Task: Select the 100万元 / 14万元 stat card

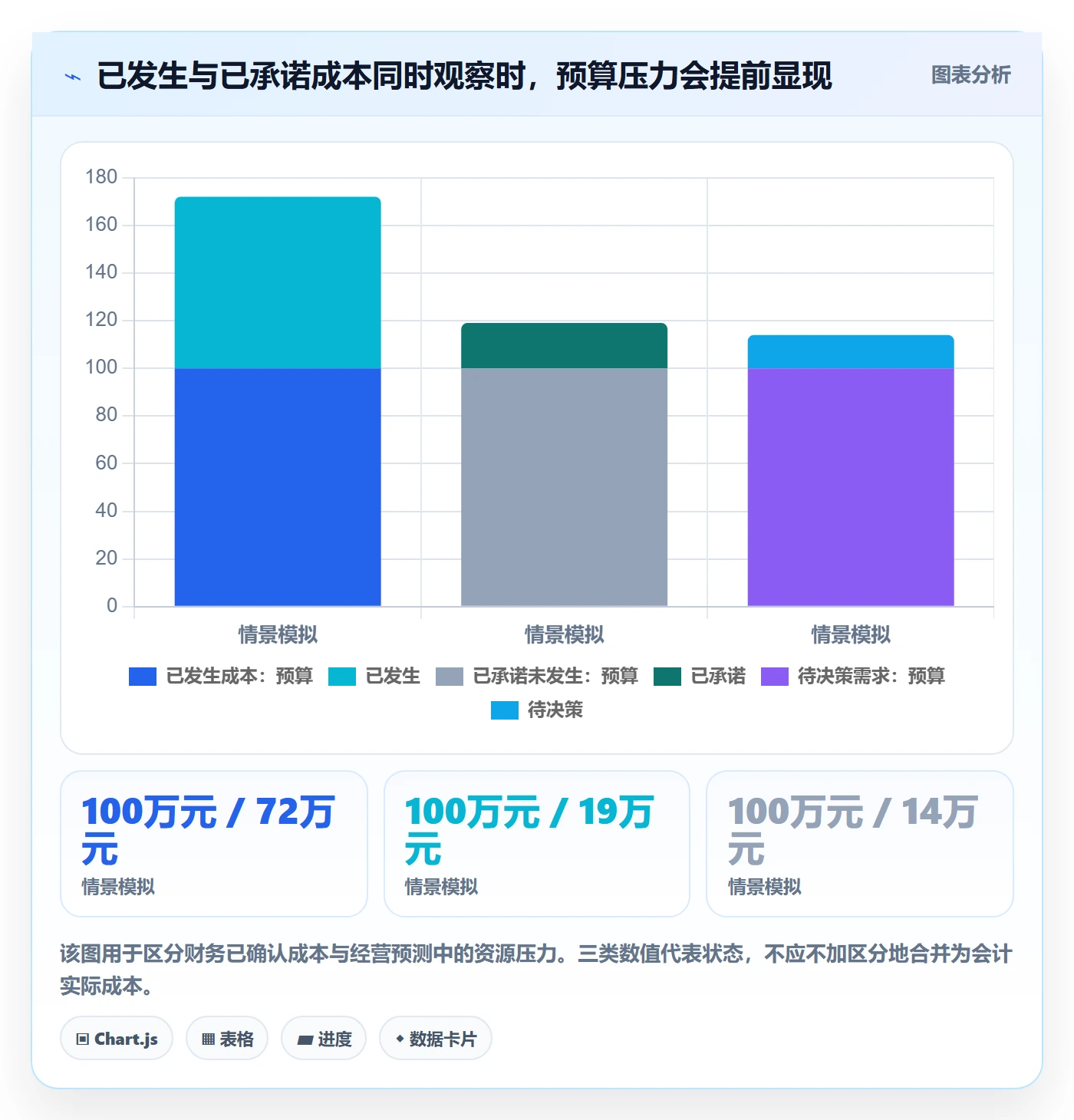Action: point(860,844)
